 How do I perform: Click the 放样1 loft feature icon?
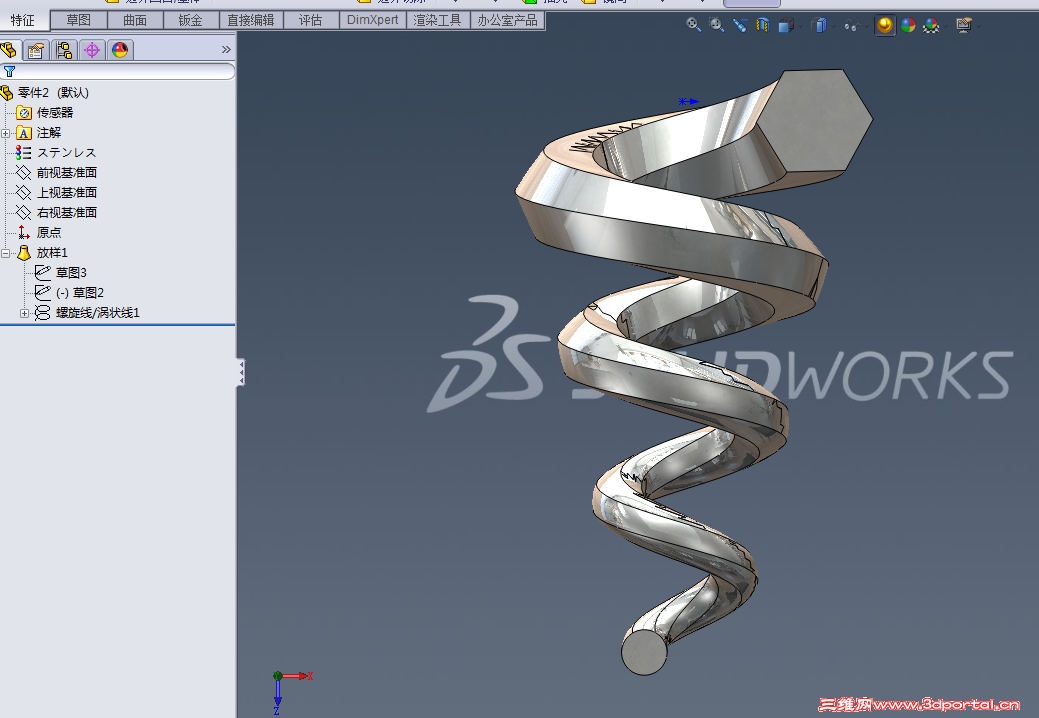point(24,252)
